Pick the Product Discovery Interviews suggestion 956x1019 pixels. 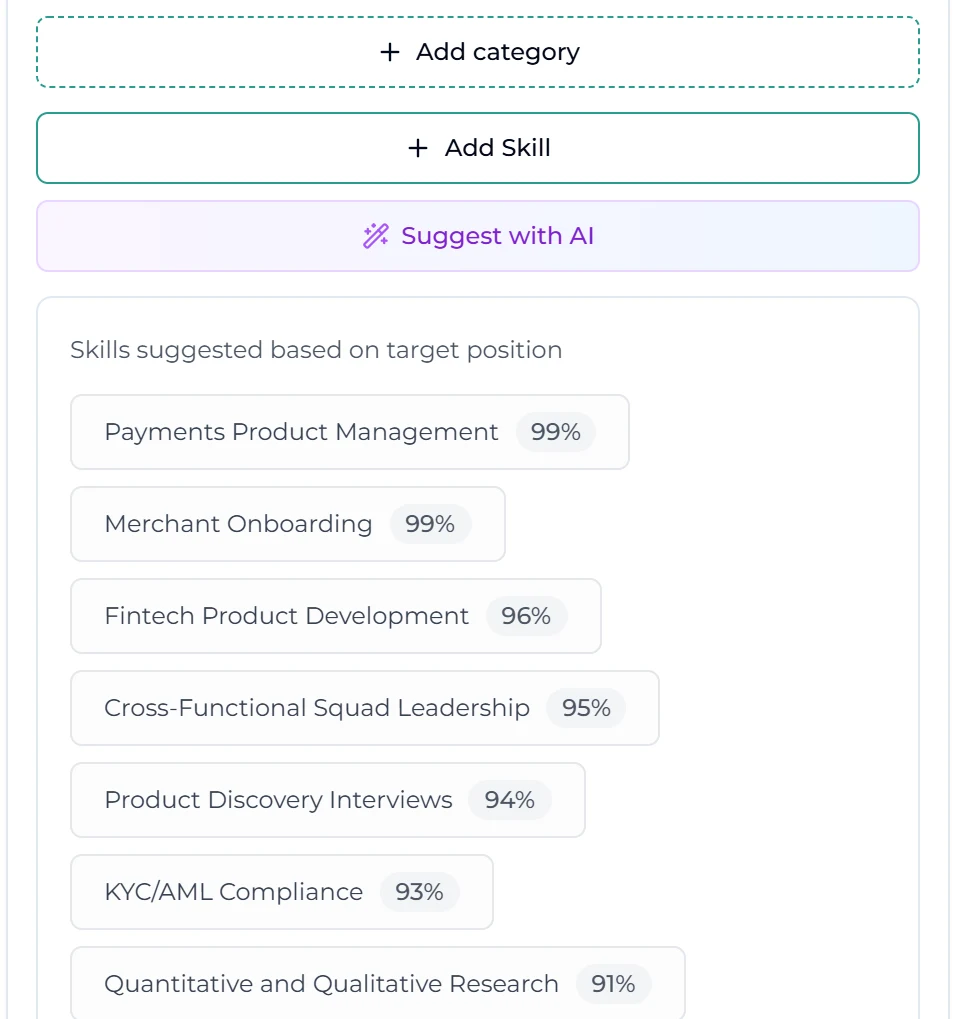pos(328,800)
